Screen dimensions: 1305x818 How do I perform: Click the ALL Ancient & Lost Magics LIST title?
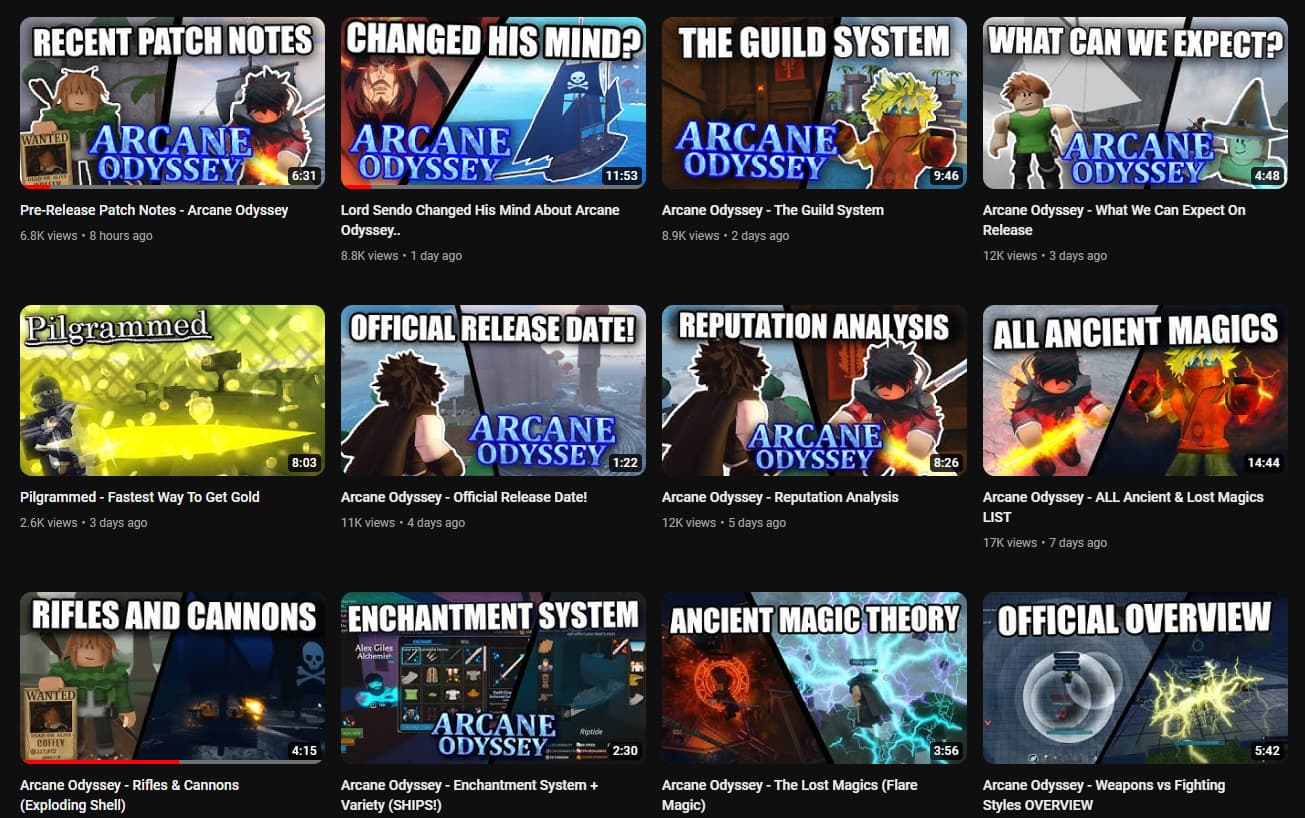(1123, 507)
